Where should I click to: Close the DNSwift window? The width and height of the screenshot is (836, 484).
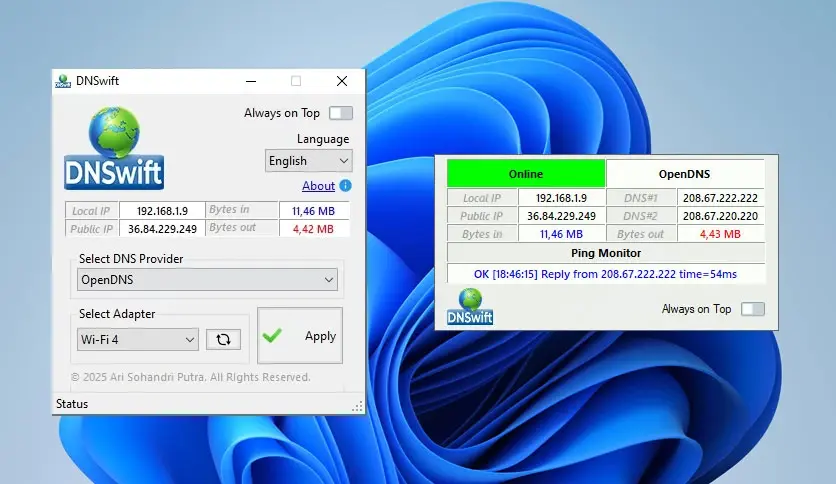342,81
